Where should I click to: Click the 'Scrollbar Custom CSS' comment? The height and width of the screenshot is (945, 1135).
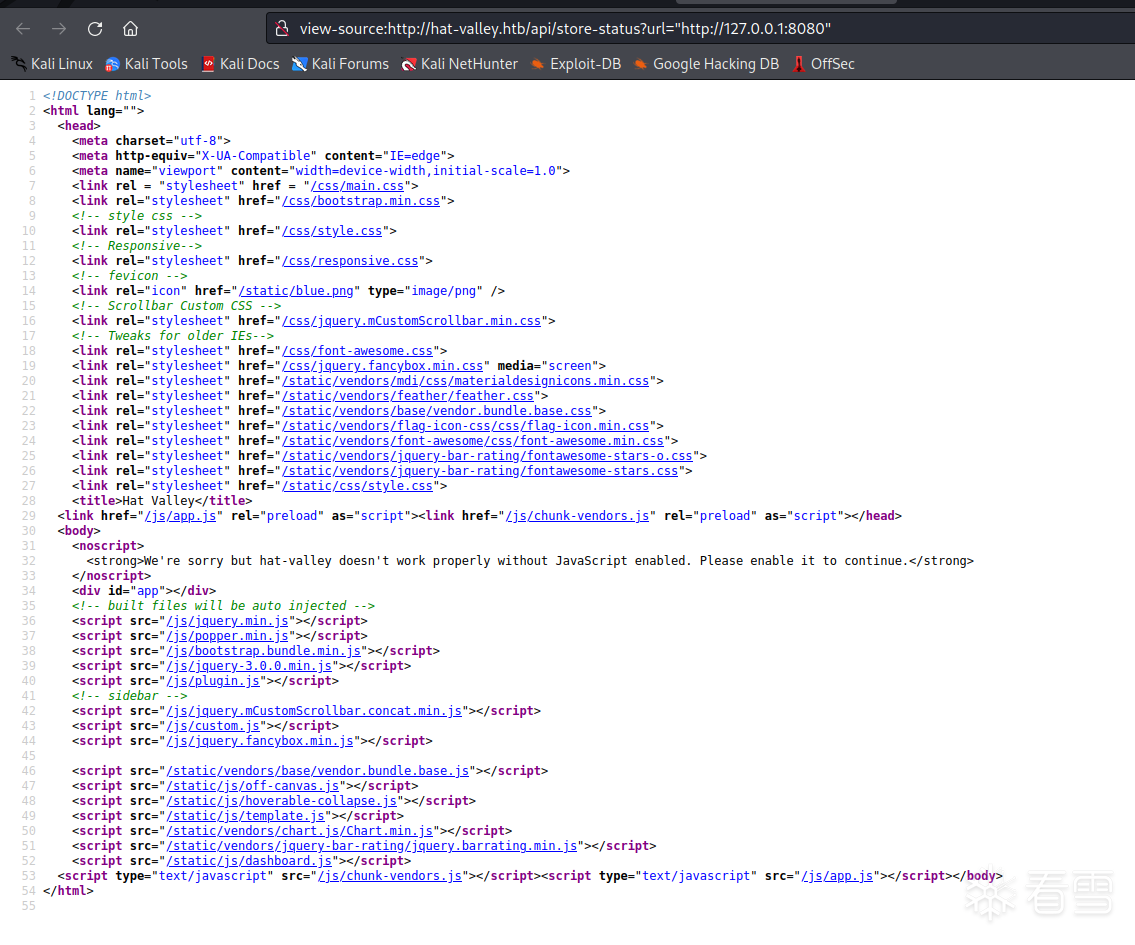click(x=177, y=306)
